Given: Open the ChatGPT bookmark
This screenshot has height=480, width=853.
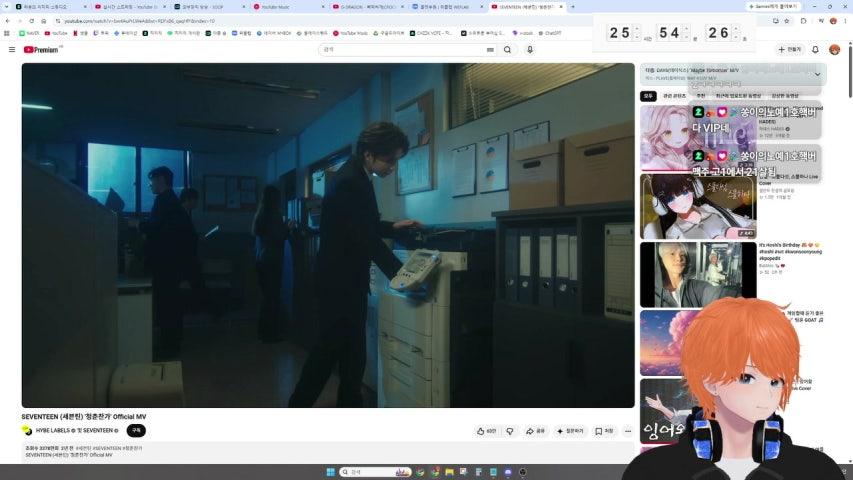Looking at the screenshot, I should coord(549,33).
